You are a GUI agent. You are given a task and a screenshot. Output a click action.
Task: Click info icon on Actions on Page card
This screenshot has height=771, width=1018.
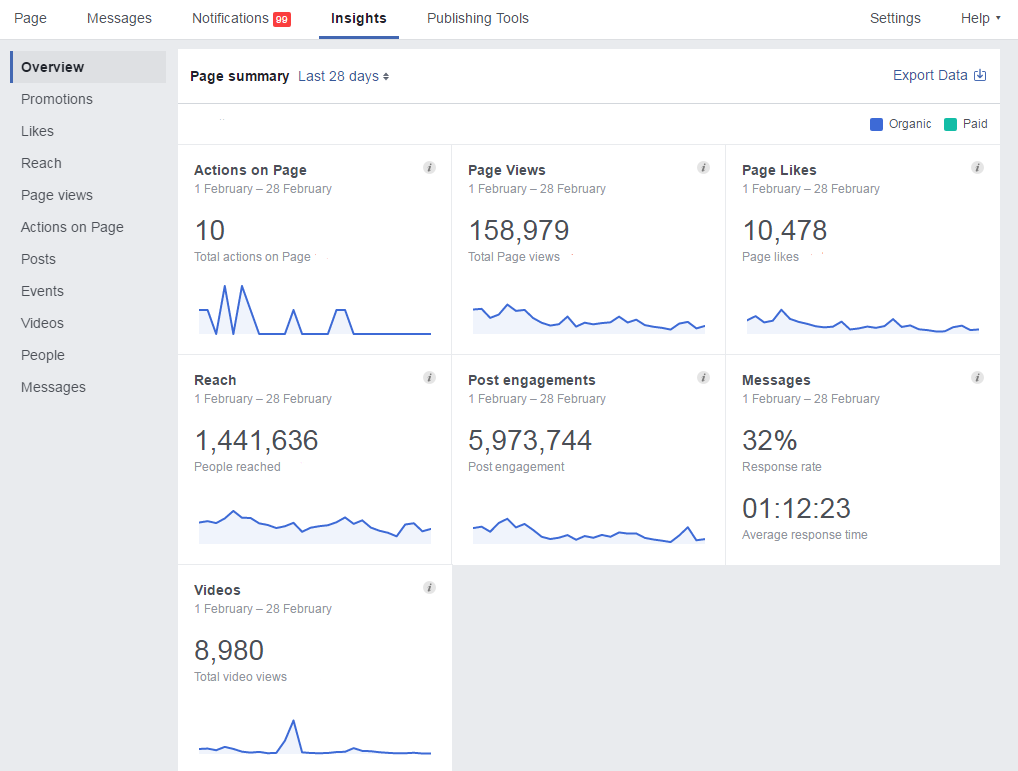tap(429, 168)
